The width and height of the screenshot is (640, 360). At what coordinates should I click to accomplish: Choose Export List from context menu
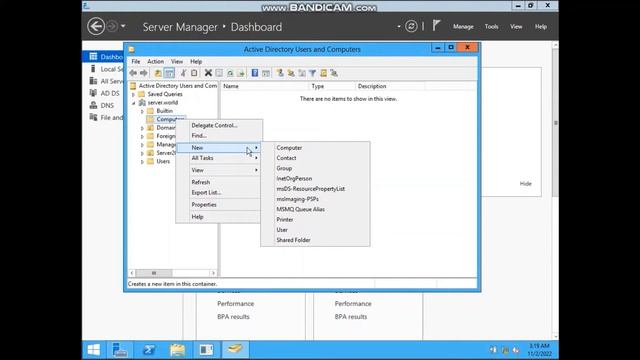pos(218,192)
